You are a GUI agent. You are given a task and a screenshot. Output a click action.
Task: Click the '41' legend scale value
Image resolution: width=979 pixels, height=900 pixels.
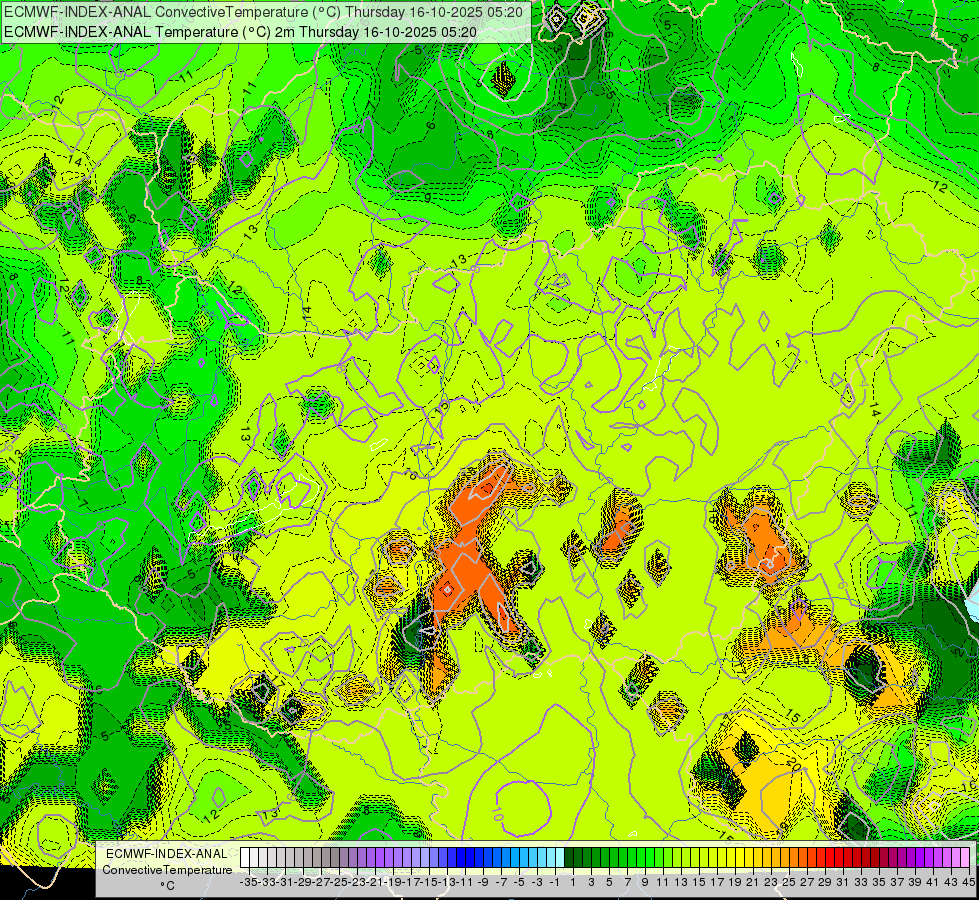(933, 883)
